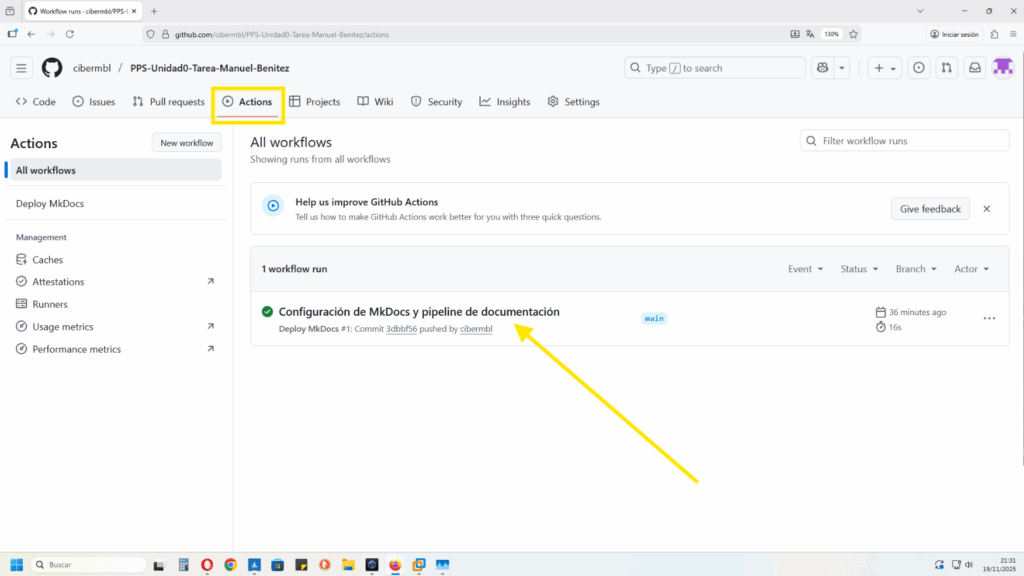Dismiss the GitHub Actions feedback banner
Viewport: 1024px width, 576px height.
tap(987, 209)
